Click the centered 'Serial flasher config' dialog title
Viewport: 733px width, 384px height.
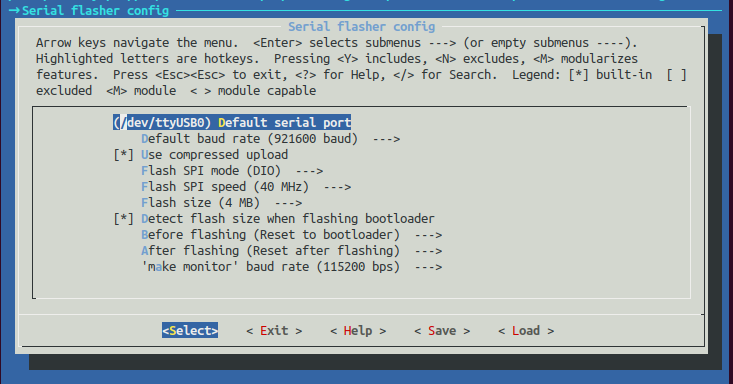(361, 27)
